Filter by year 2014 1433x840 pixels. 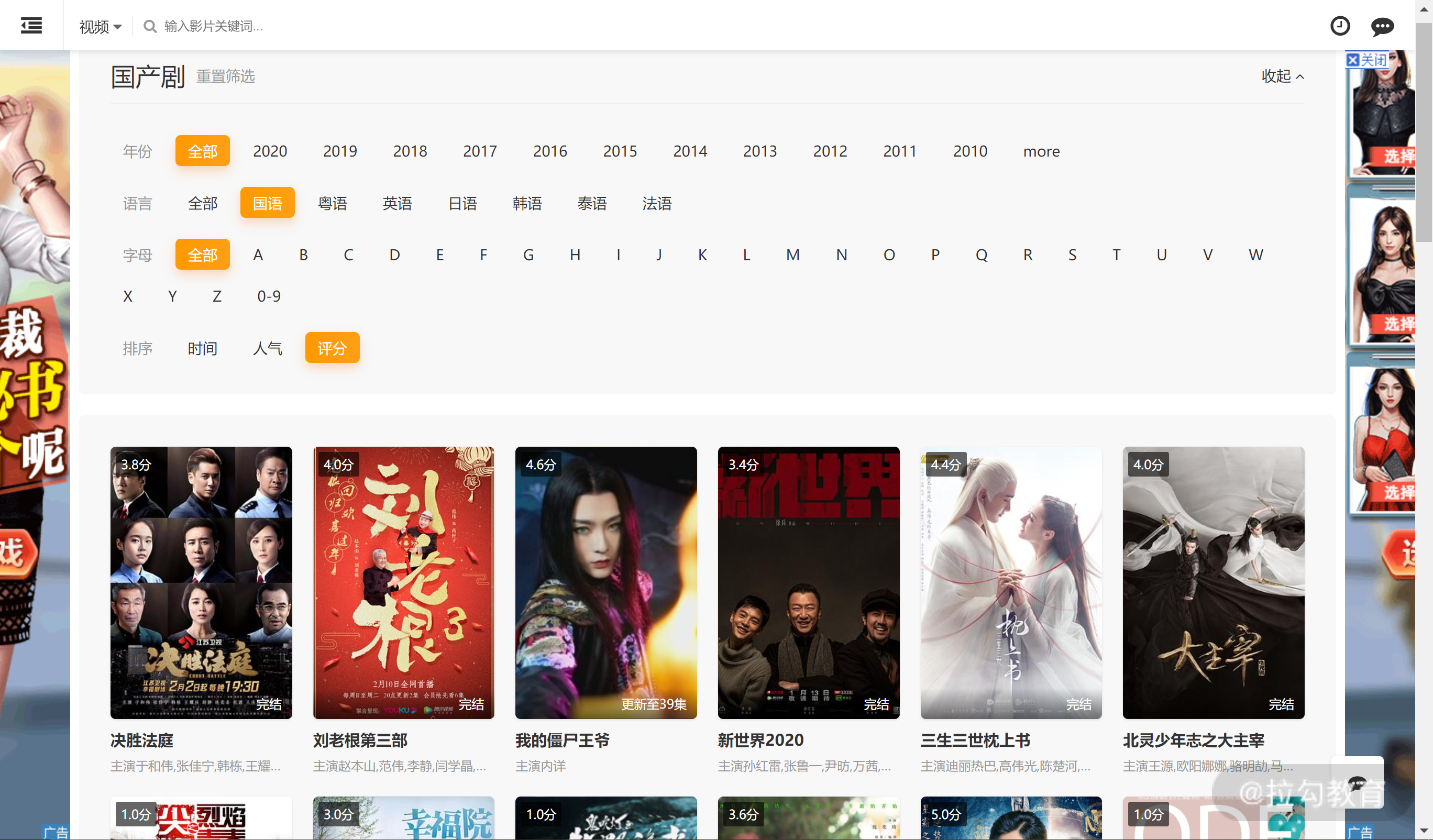pos(690,151)
